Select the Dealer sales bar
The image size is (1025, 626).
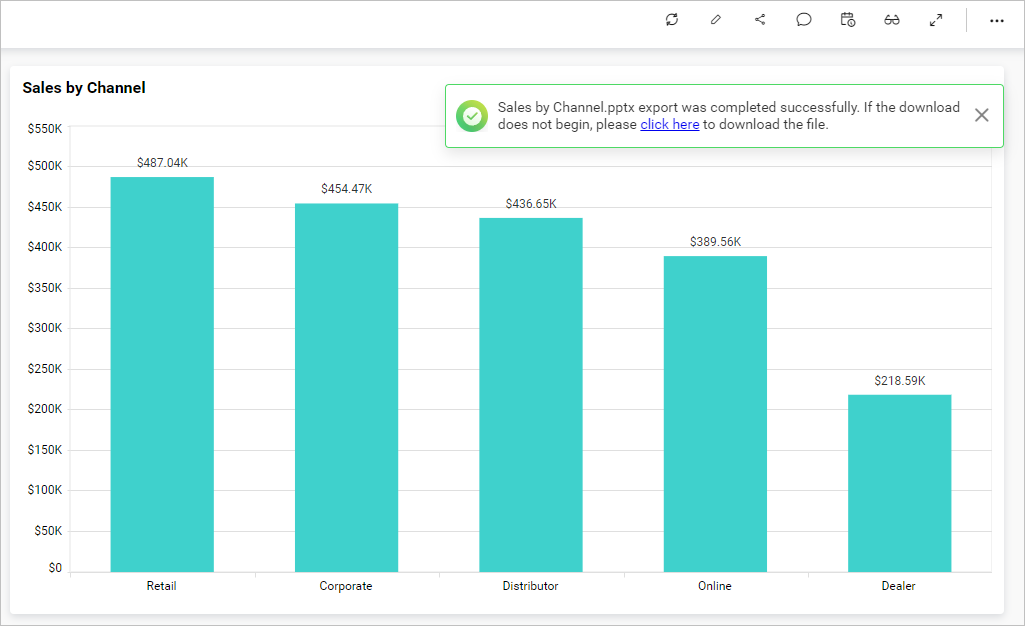pyautogui.click(x=898, y=480)
